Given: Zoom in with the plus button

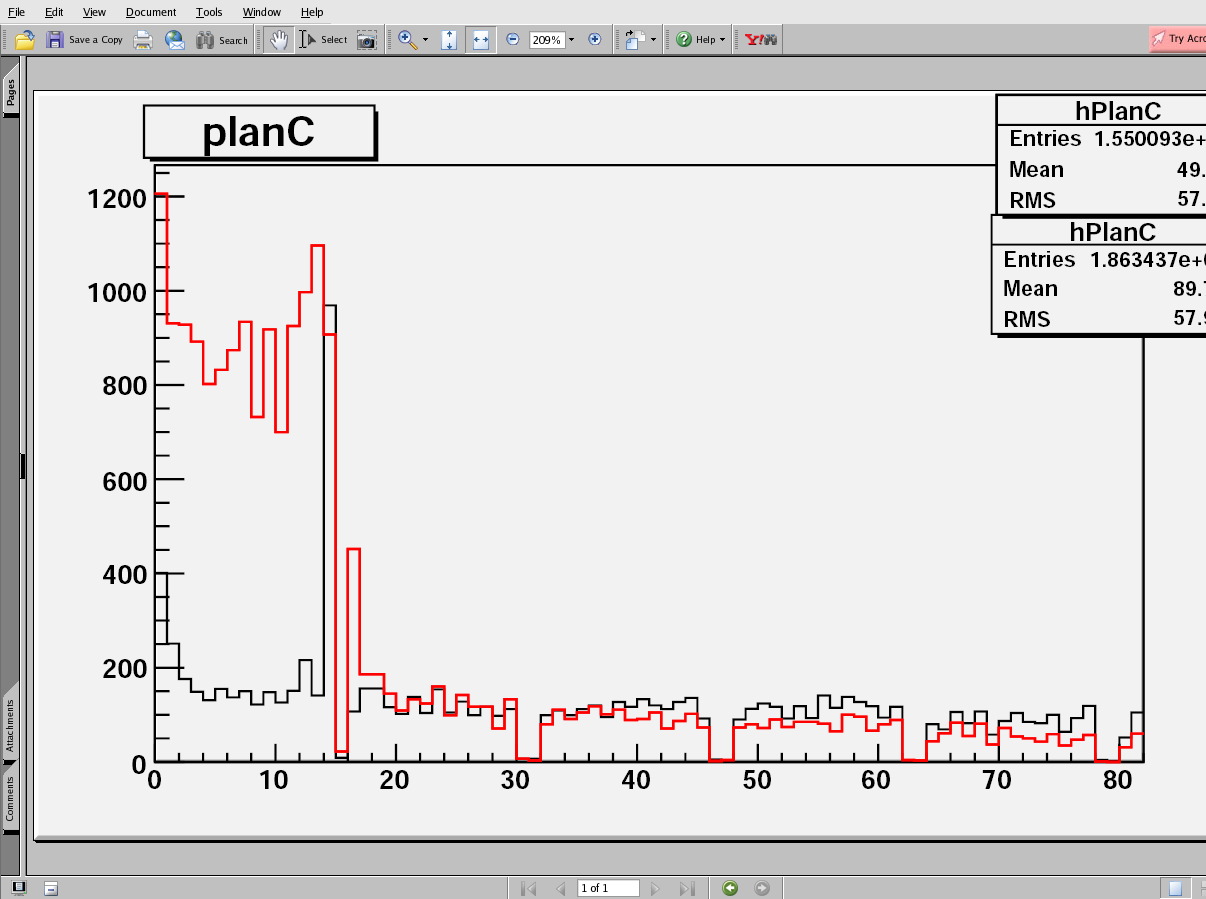Looking at the screenshot, I should coord(595,40).
